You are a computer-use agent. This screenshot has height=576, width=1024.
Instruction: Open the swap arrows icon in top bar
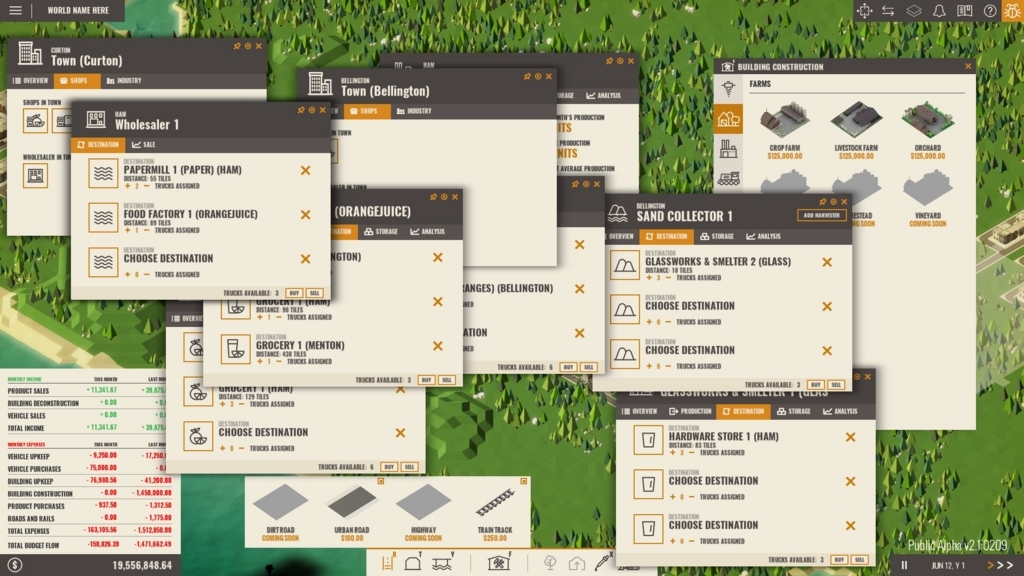(888, 10)
